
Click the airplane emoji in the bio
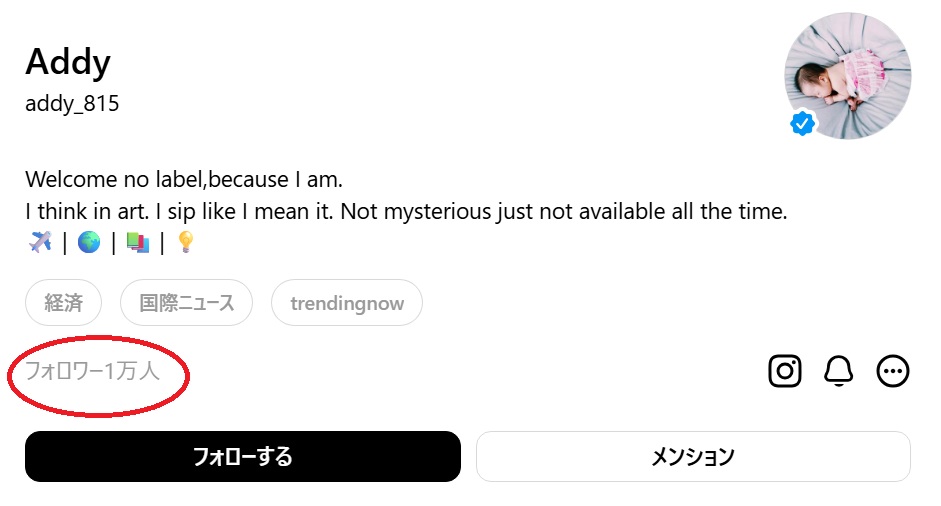pos(41,242)
